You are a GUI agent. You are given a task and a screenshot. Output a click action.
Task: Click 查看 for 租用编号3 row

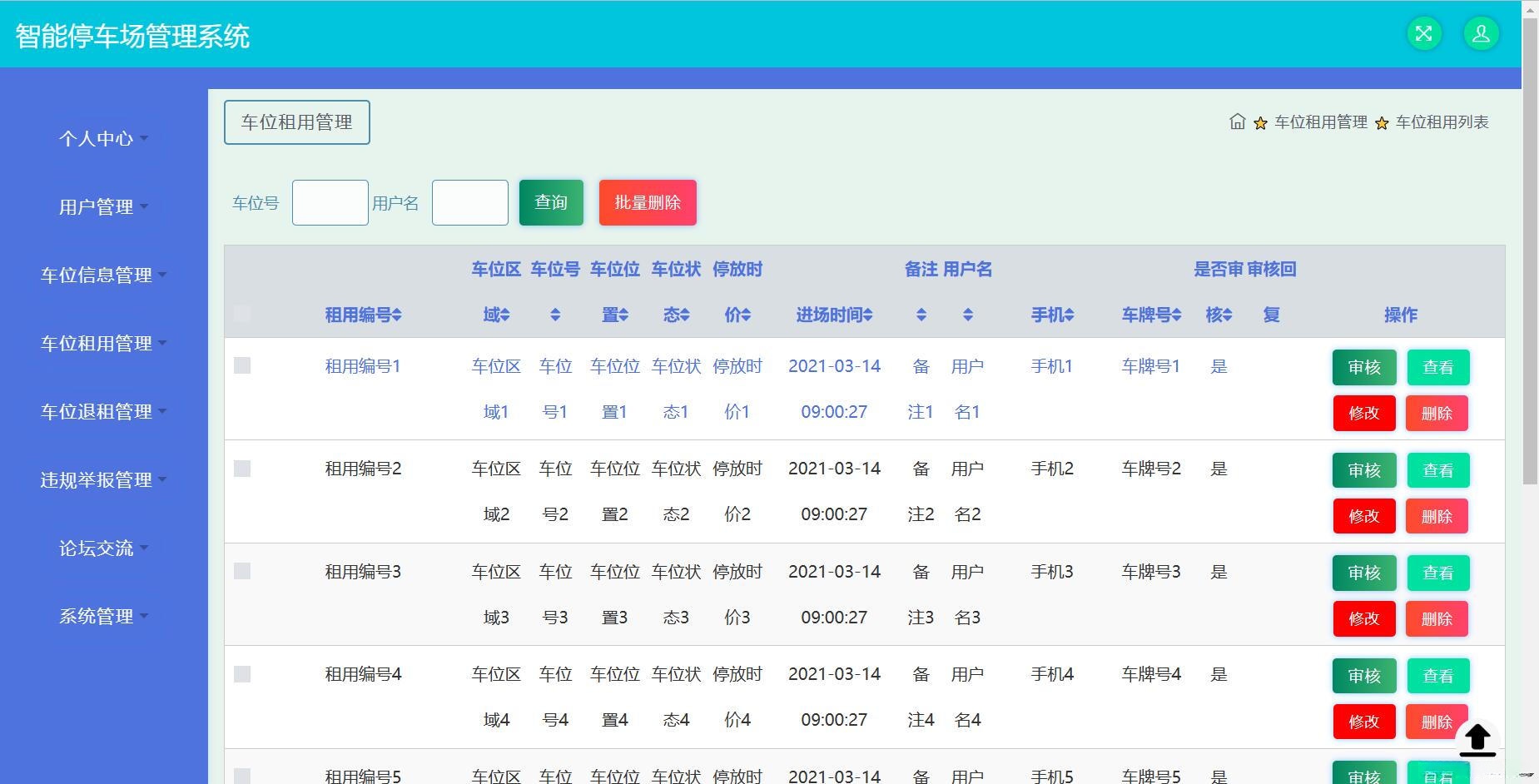pyautogui.click(x=1438, y=573)
